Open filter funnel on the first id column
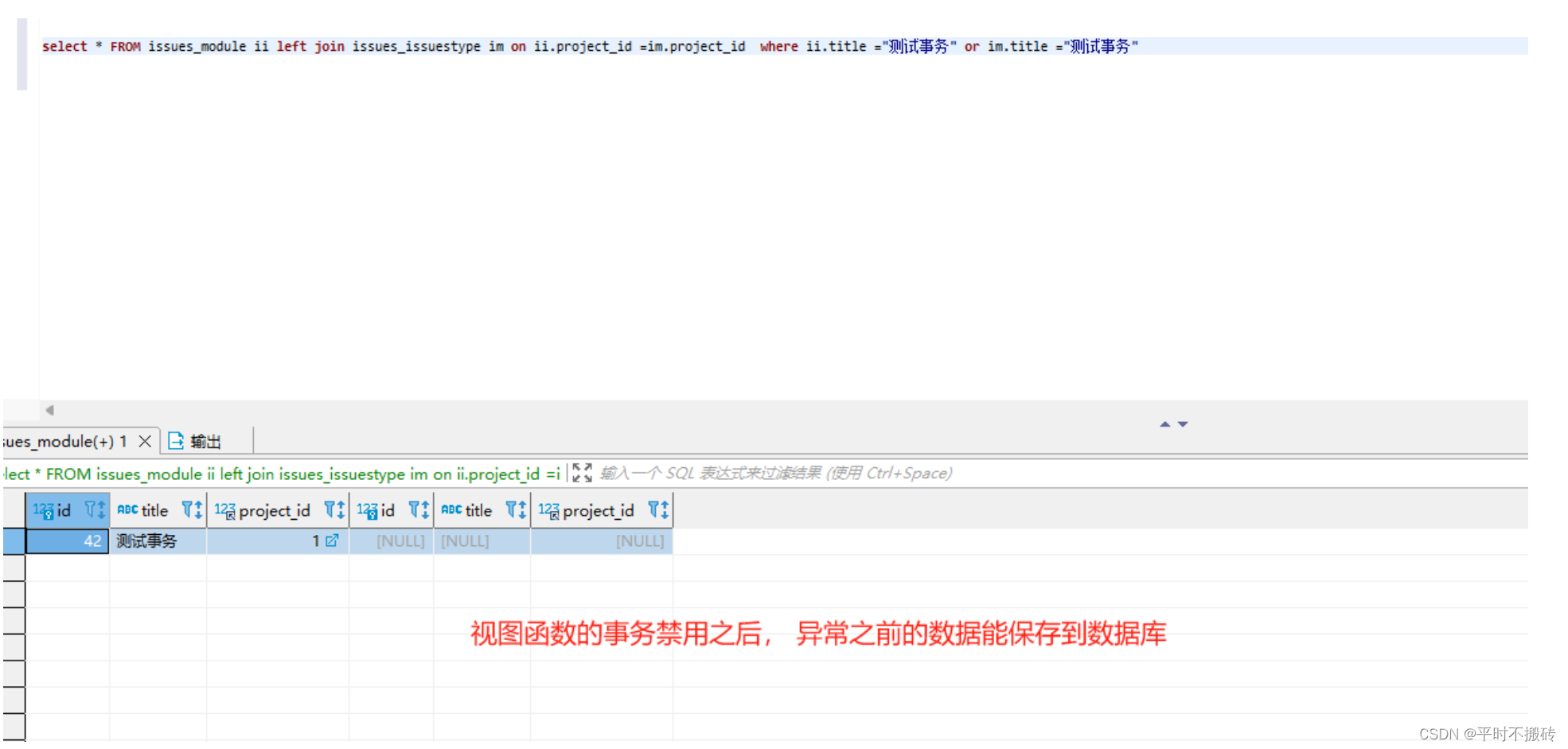This screenshot has height=749, width=1568. click(x=91, y=509)
